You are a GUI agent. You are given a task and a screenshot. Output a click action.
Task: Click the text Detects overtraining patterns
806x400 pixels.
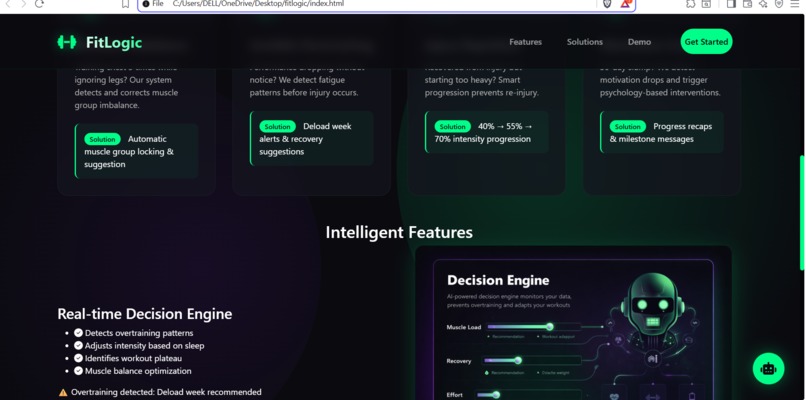click(x=139, y=333)
